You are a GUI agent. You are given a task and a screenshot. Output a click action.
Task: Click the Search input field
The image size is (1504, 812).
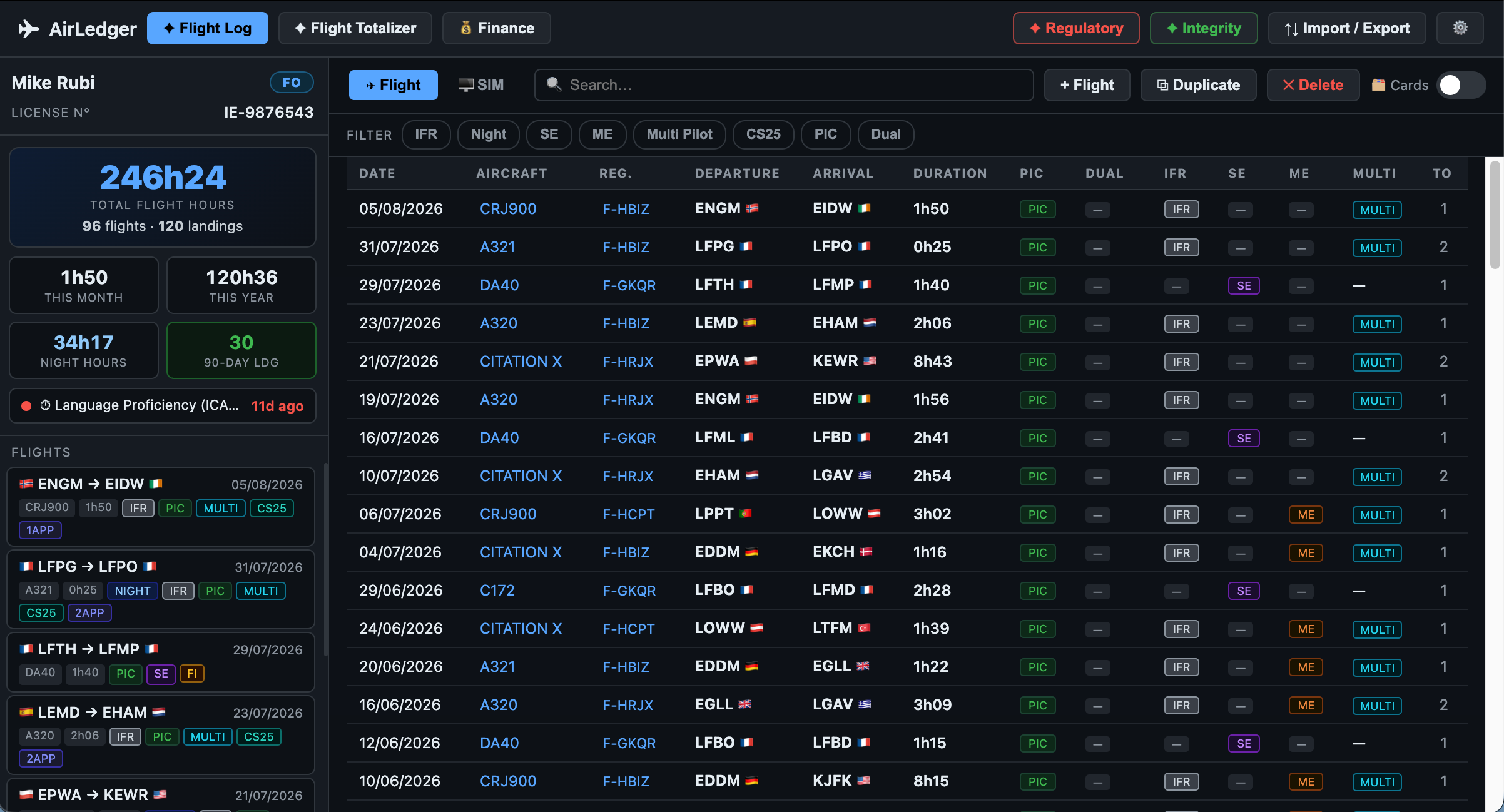tap(783, 85)
